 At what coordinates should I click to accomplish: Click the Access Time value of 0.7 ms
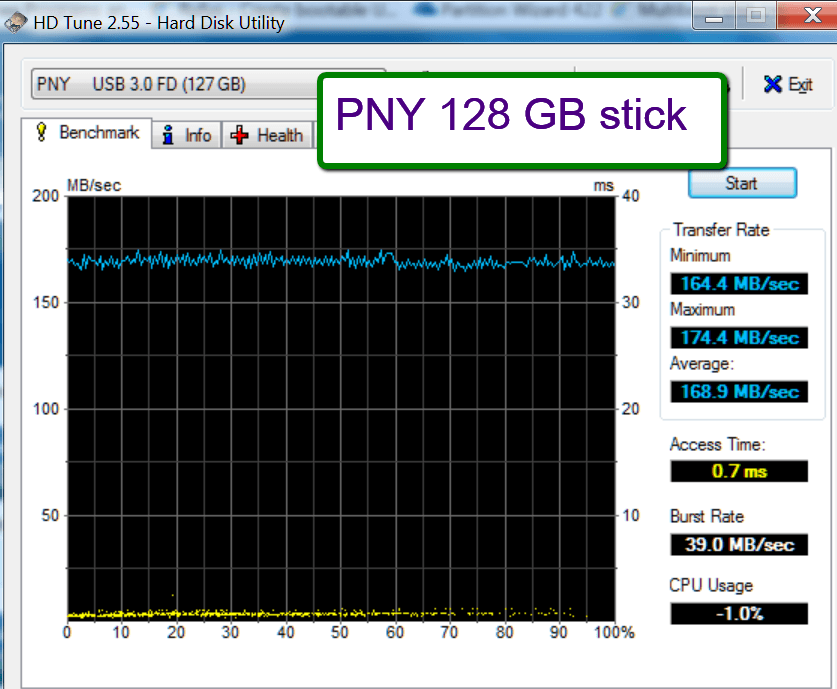(x=738, y=471)
